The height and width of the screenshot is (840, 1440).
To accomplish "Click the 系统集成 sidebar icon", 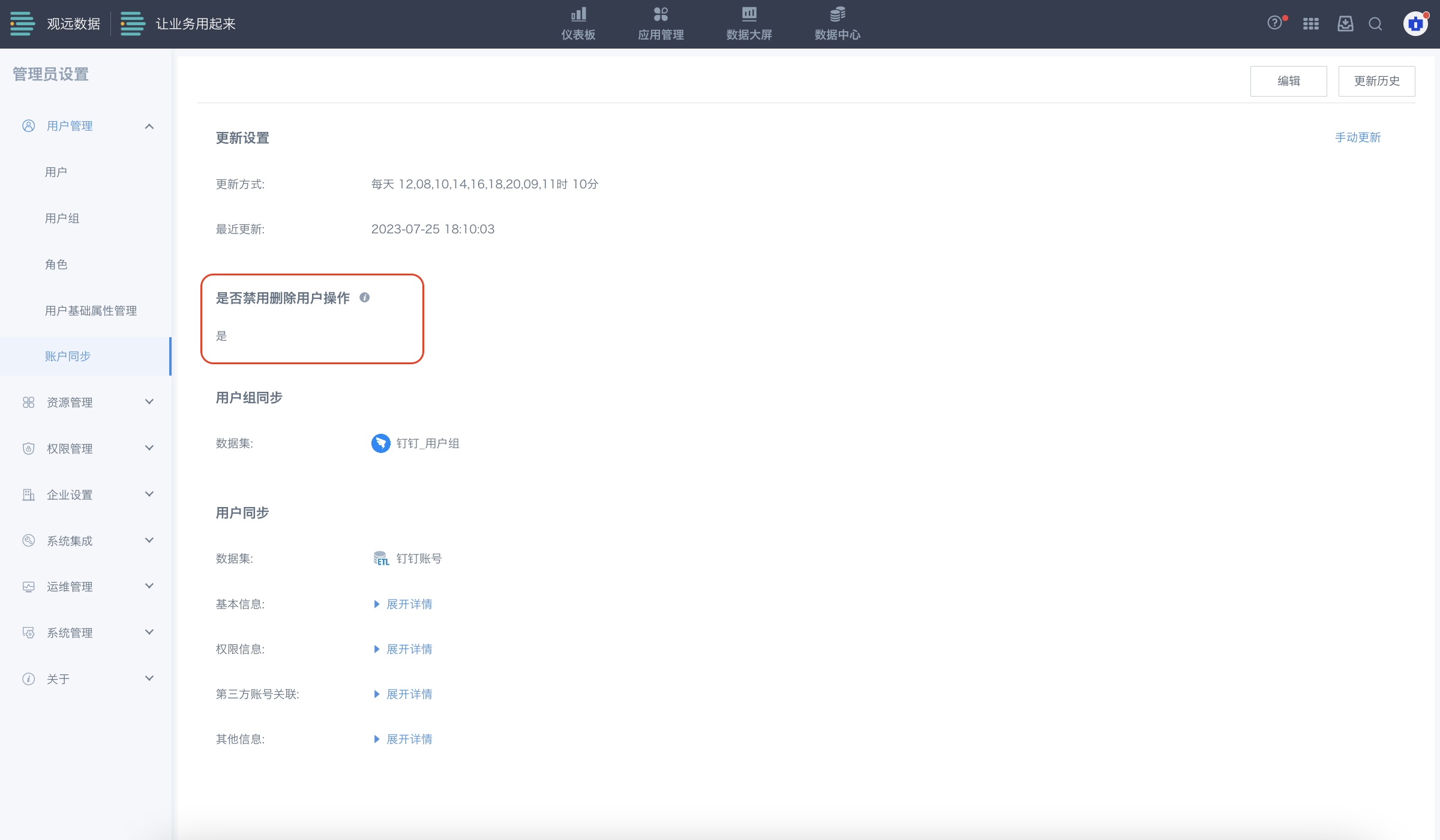I will (x=28, y=541).
